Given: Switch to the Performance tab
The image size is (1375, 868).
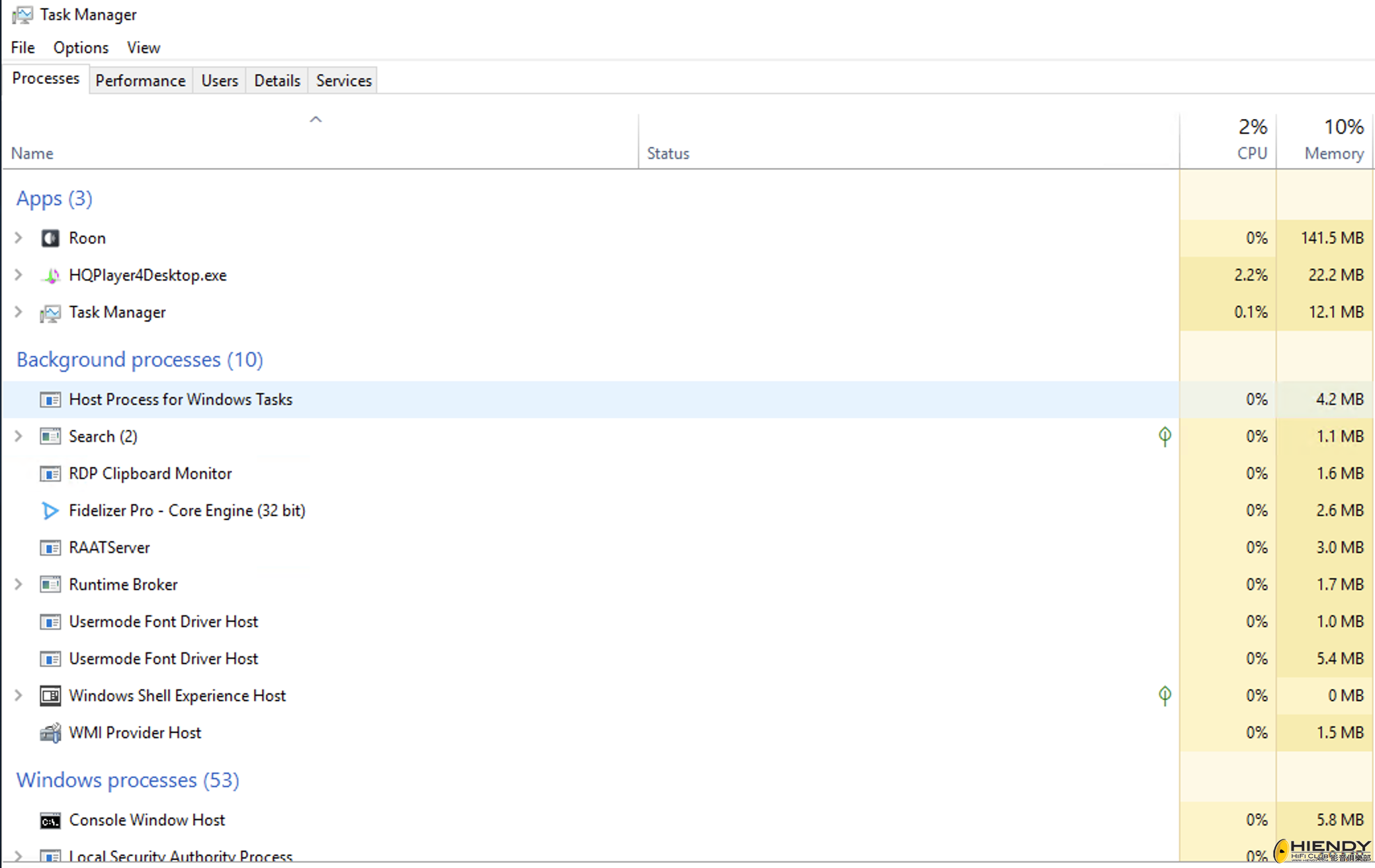Looking at the screenshot, I should [140, 80].
